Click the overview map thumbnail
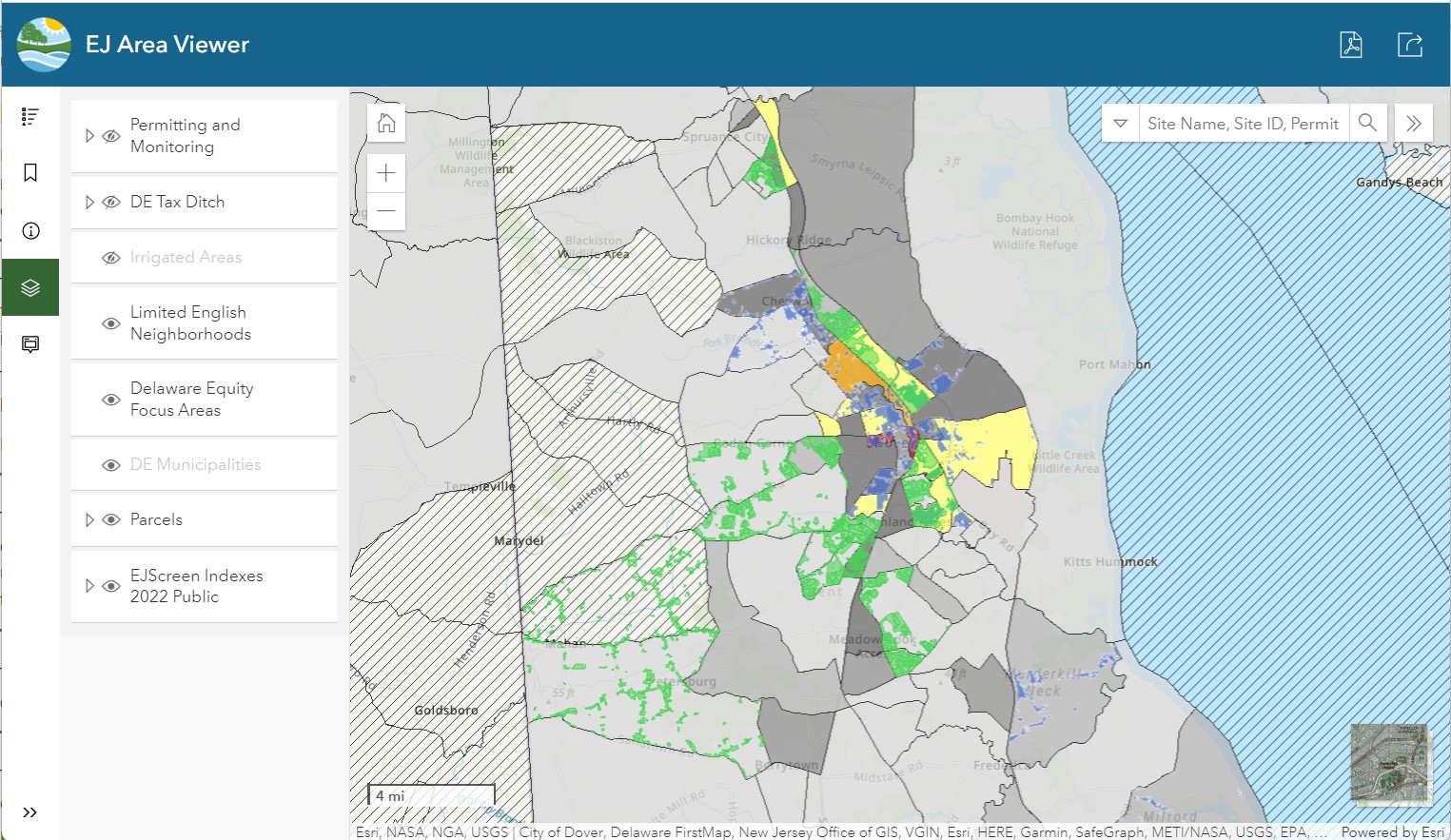The height and width of the screenshot is (840, 1451). click(1389, 765)
